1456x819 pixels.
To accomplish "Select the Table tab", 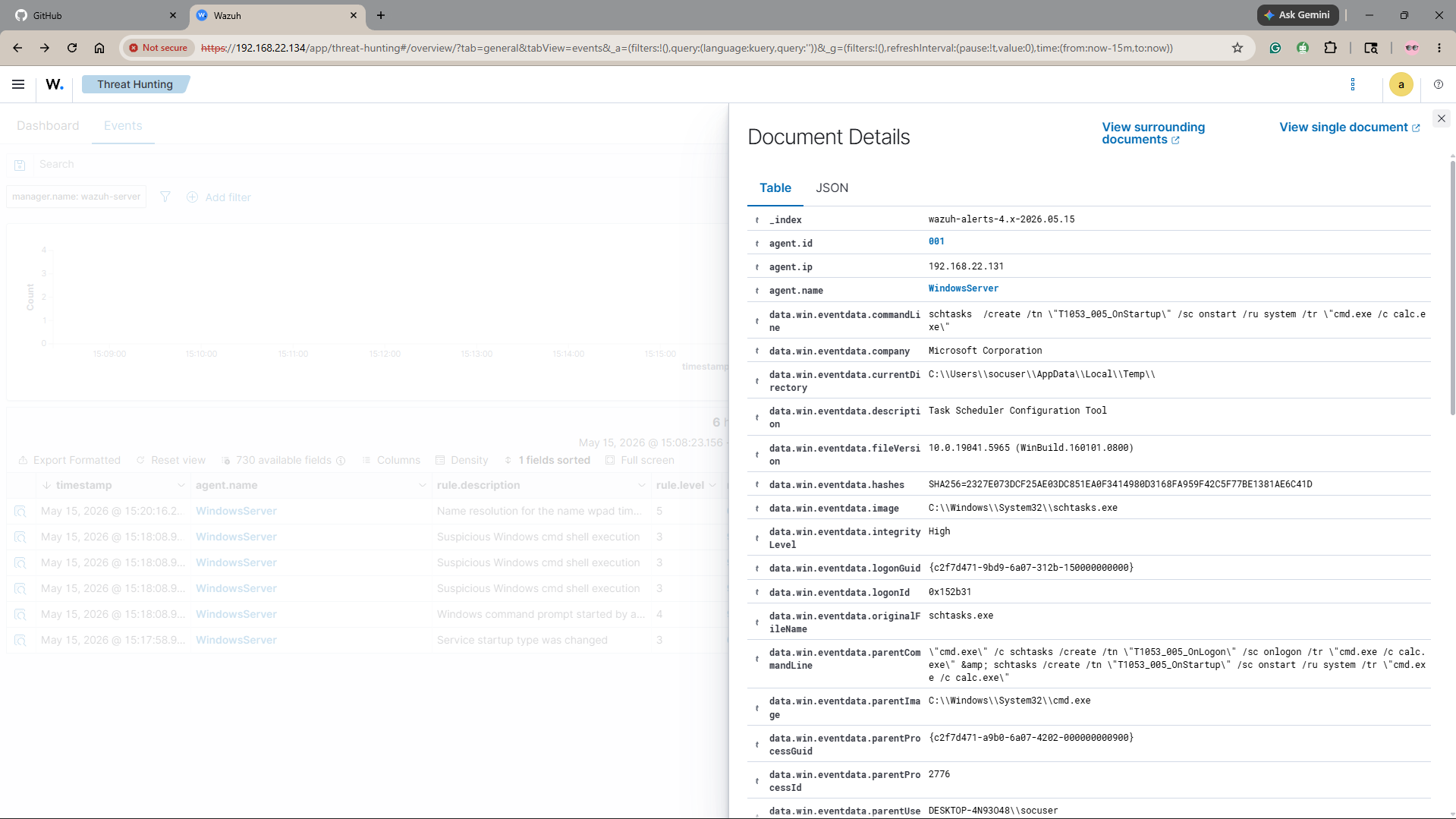I will [x=775, y=187].
